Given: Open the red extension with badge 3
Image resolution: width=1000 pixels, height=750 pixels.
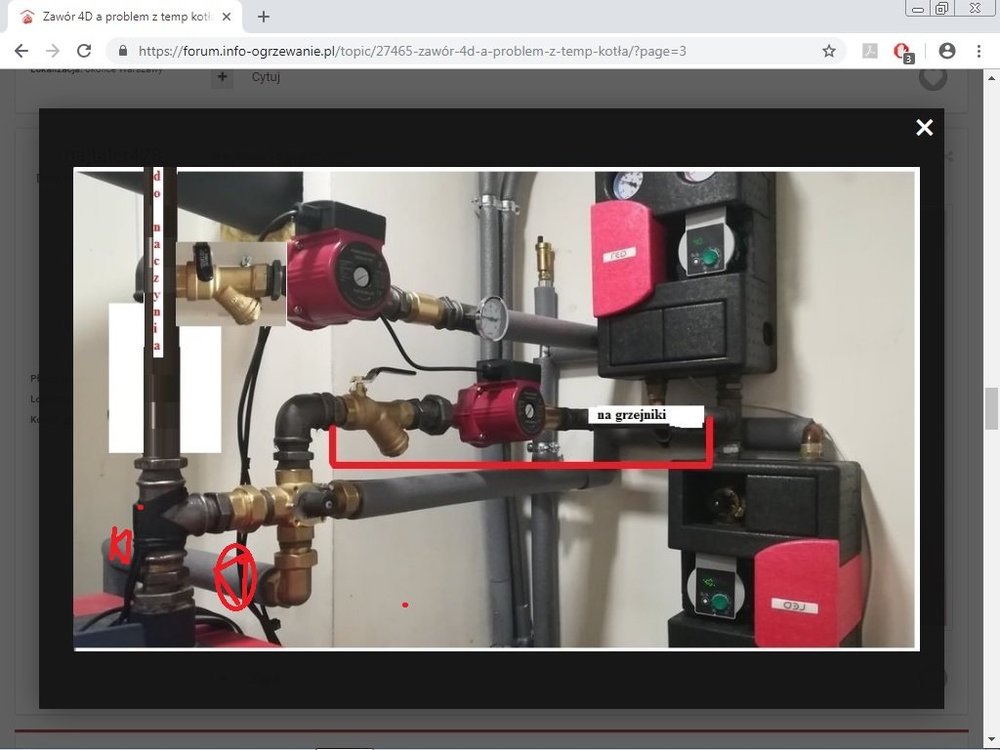Looking at the screenshot, I should (902, 51).
